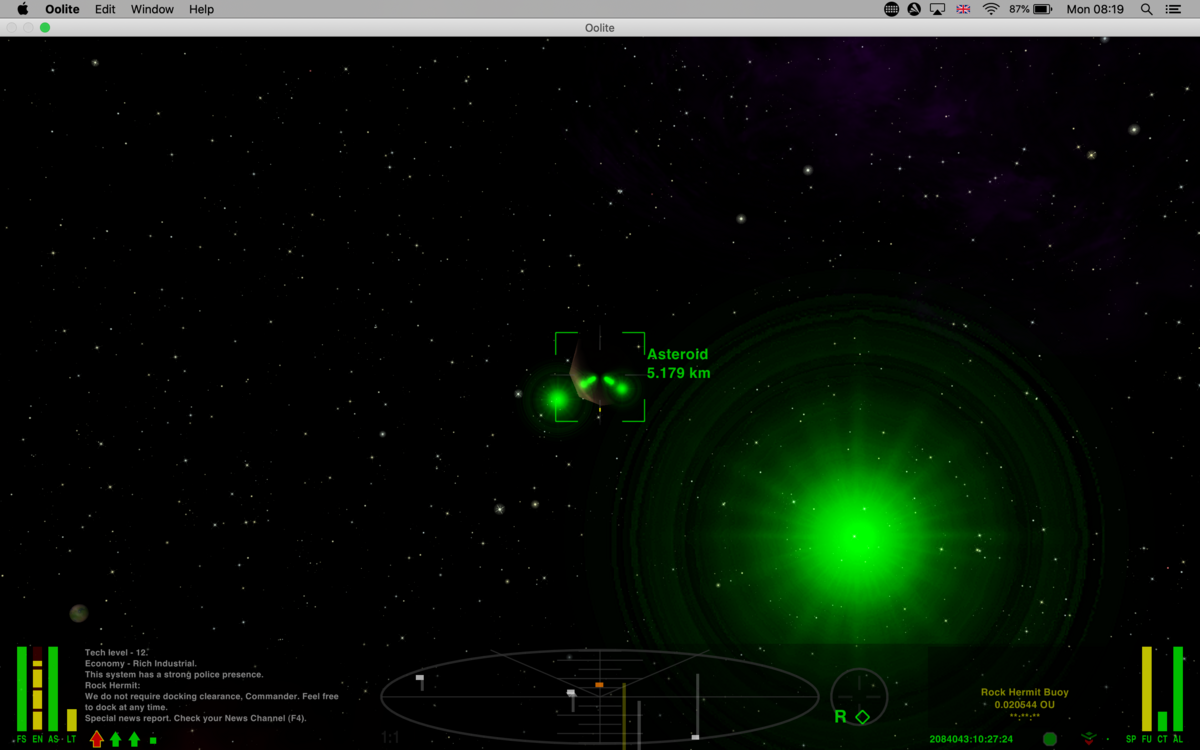Select the scanner compass diamond beacon indicator

coord(862,716)
